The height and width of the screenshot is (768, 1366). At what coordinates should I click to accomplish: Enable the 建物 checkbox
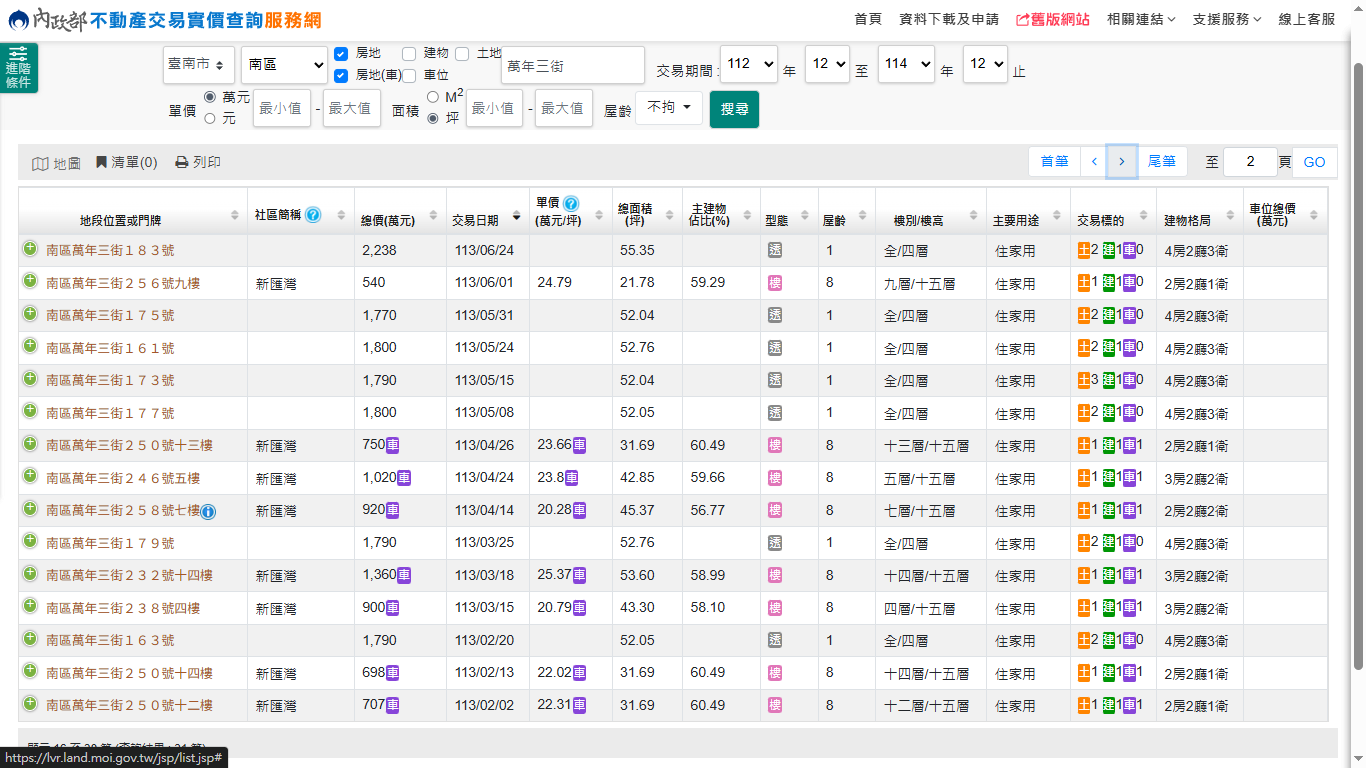click(x=409, y=53)
